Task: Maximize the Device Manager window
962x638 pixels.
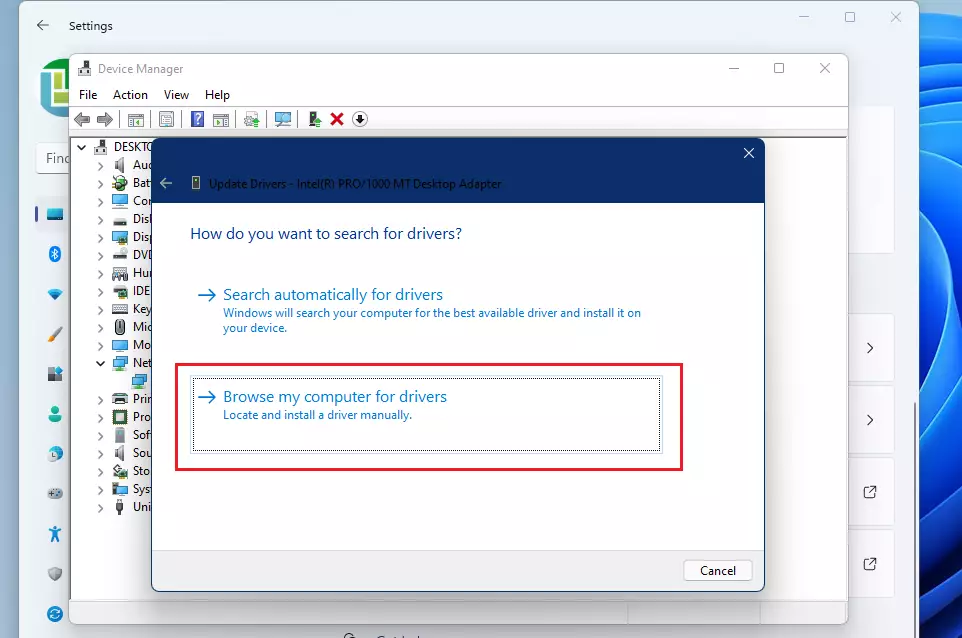Action: click(779, 68)
